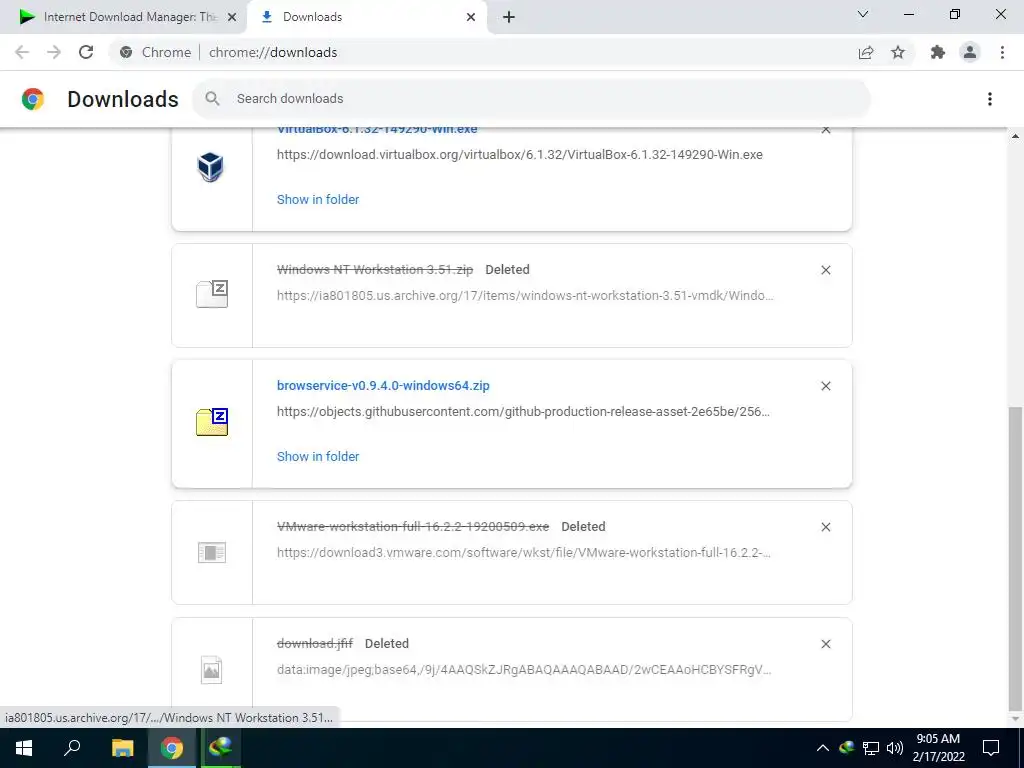Share this page using the address bar icon

click(x=866, y=52)
